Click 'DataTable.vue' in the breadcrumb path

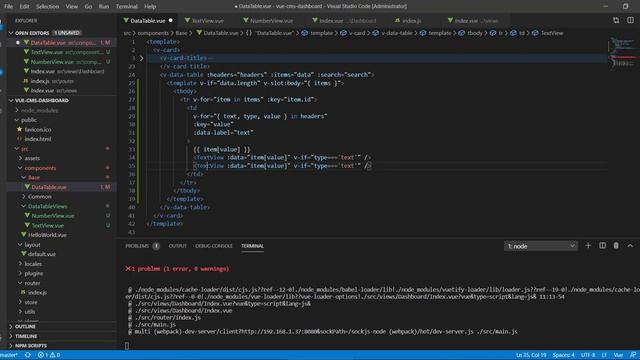click(x=220, y=33)
